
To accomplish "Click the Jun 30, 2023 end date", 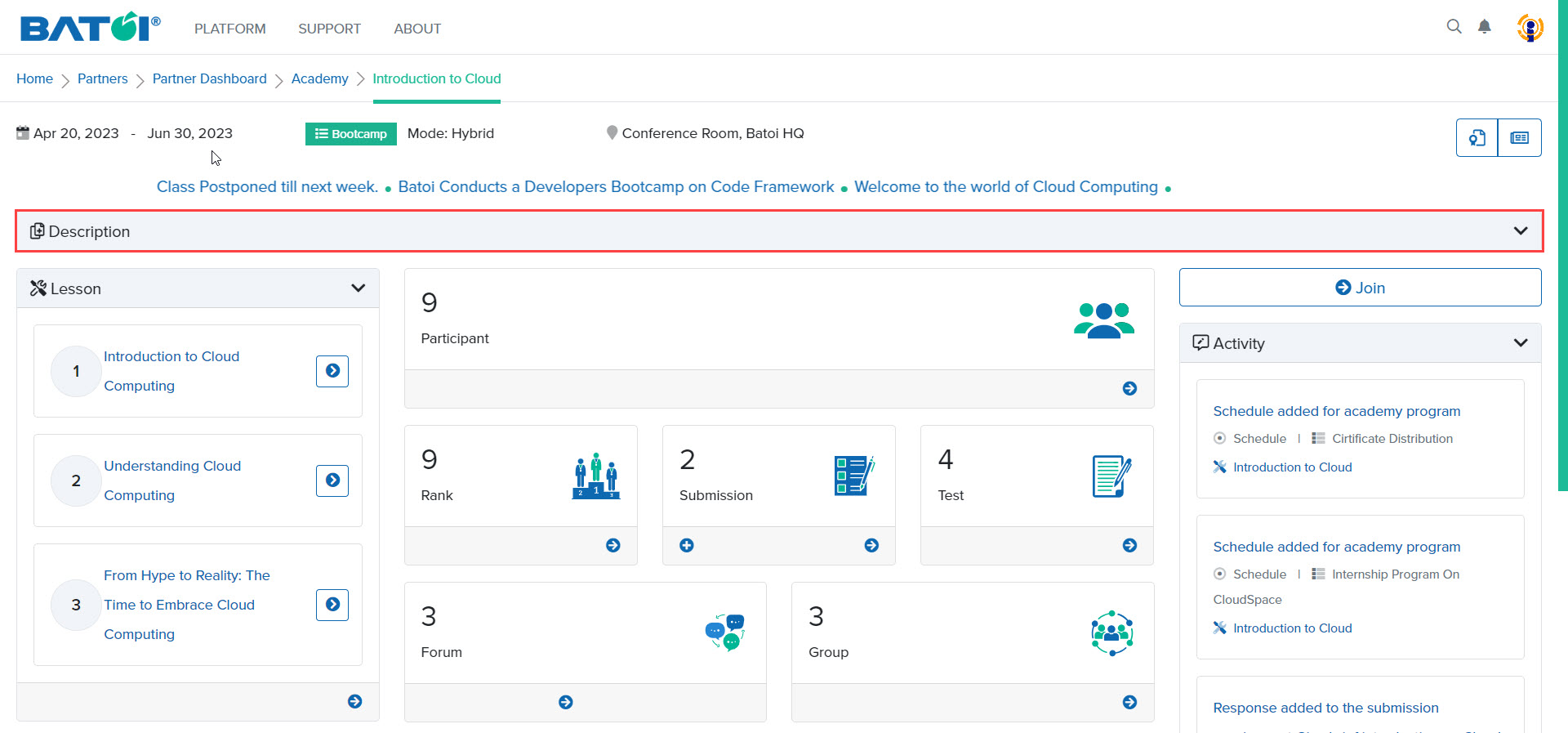I will click(189, 133).
